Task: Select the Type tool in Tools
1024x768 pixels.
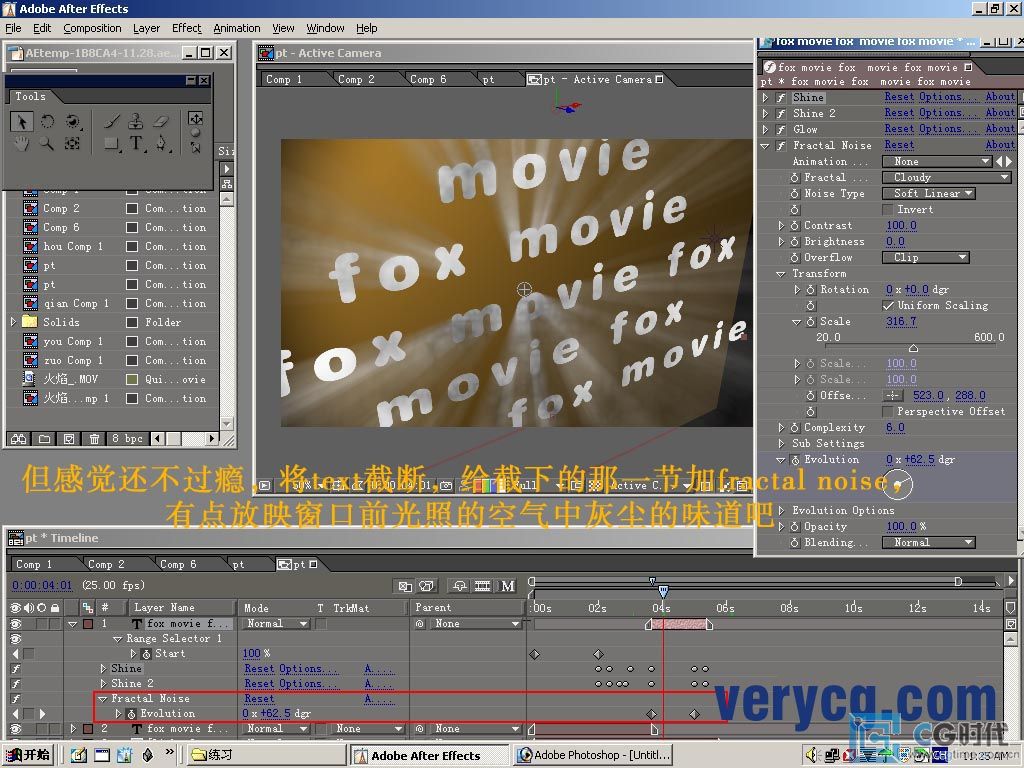Action: tap(136, 143)
